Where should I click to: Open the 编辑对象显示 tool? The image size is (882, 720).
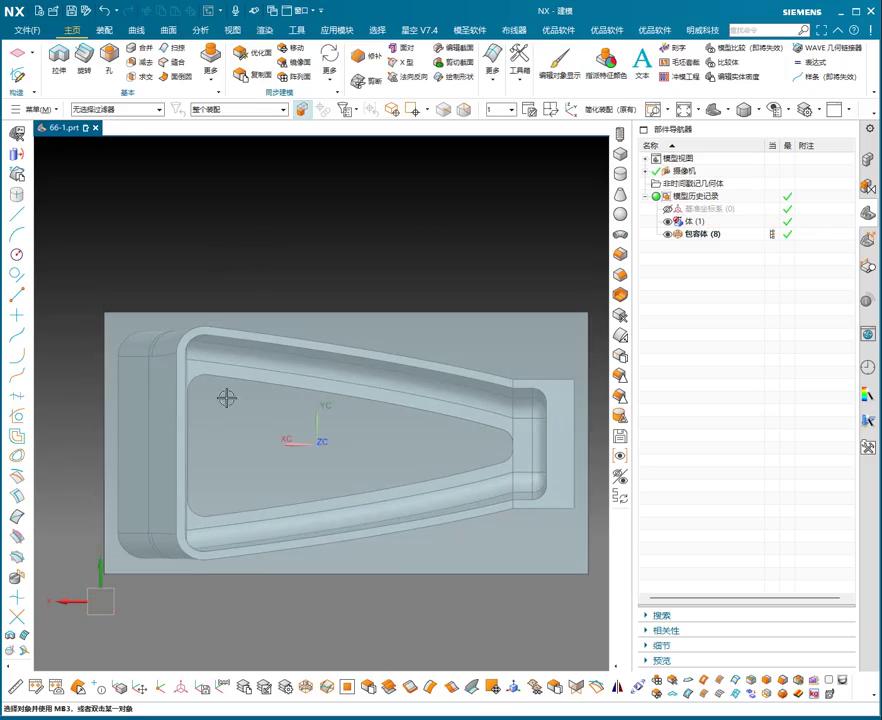point(559,58)
